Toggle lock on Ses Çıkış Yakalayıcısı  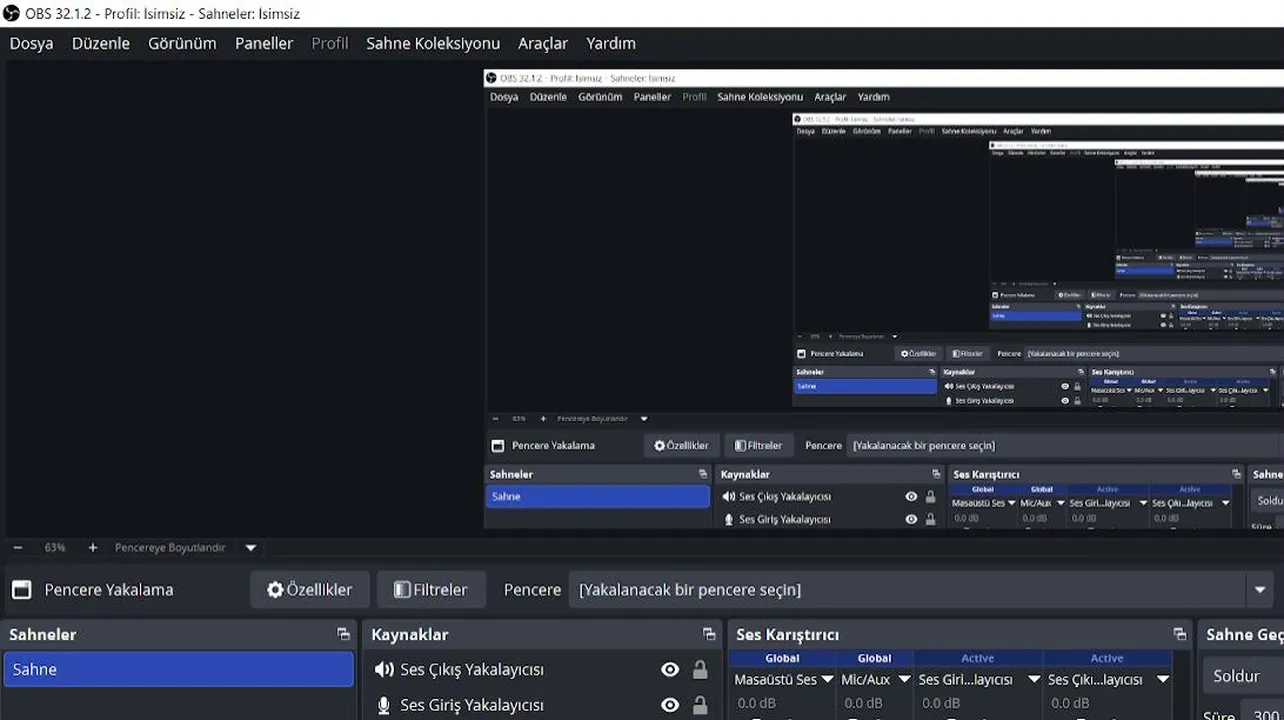coord(700,670)
